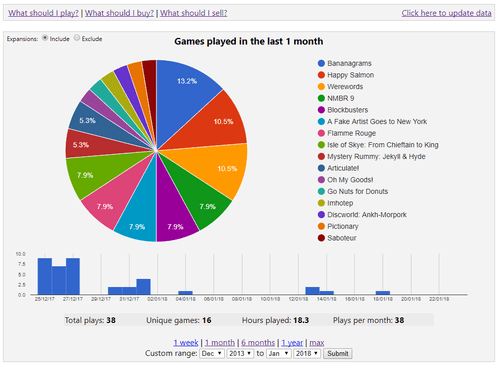Viewport: 500px width, 368px height.
Task: Click 'Click here to update data' link
Action: [446, 13]
